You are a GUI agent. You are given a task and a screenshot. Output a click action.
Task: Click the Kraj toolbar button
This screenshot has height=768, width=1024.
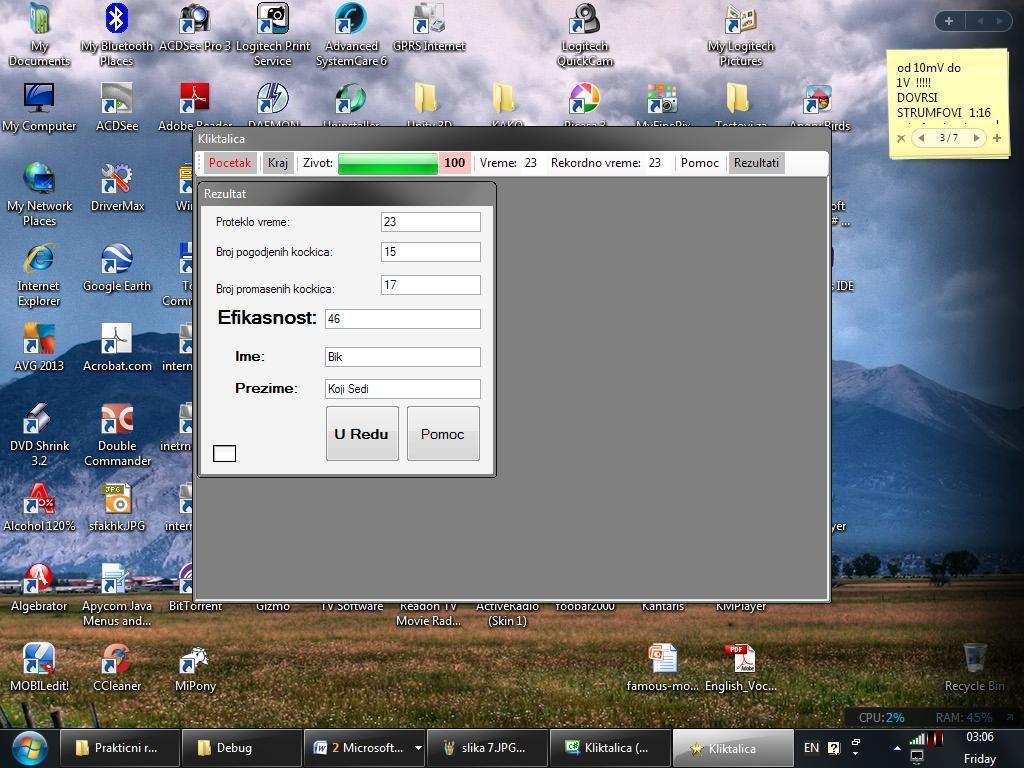tap(277, 163)
